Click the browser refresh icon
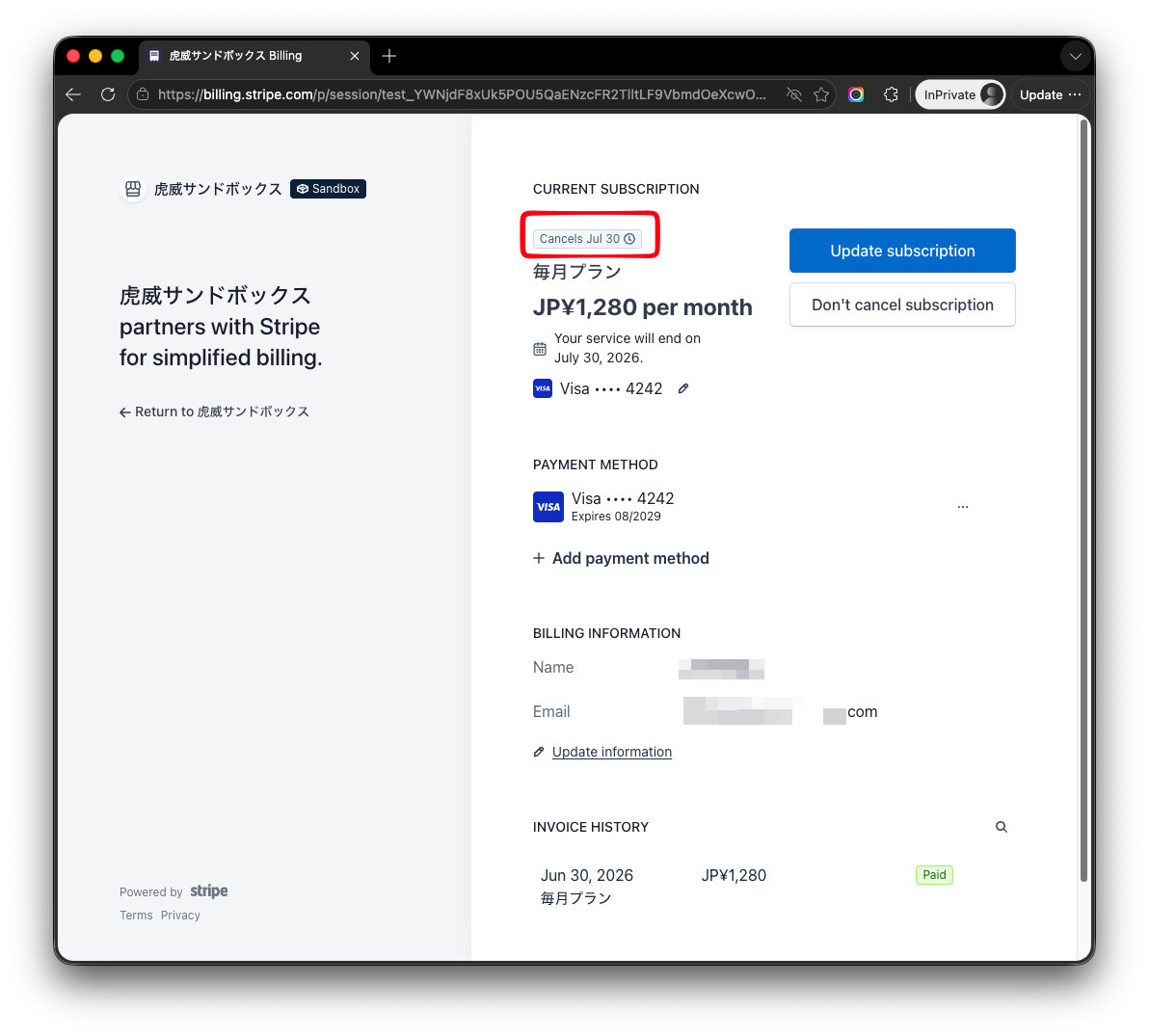This screenshot has height=1036, width=1149. [108, 94]
